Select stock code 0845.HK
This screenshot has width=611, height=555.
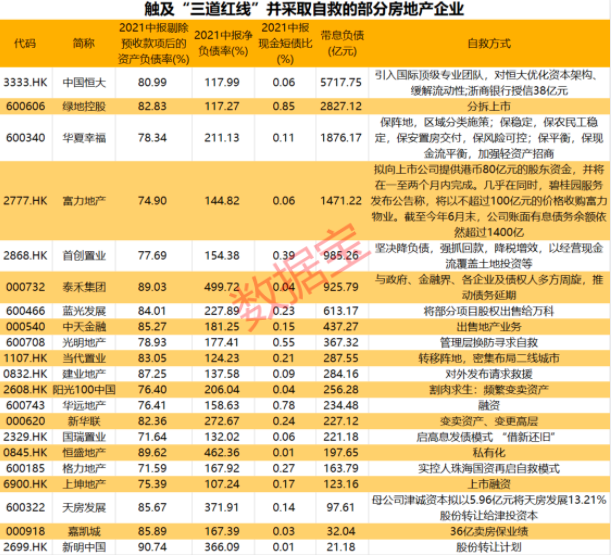tap(25, 452)
